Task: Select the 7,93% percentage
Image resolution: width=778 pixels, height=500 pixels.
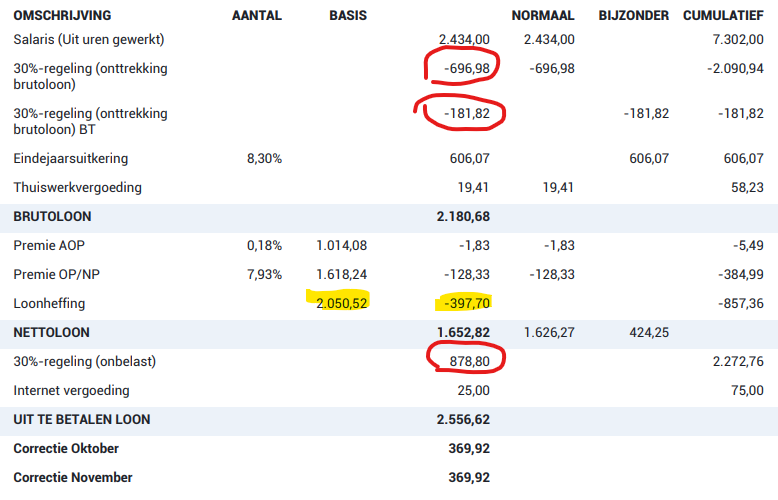Action: pos(264,275)
